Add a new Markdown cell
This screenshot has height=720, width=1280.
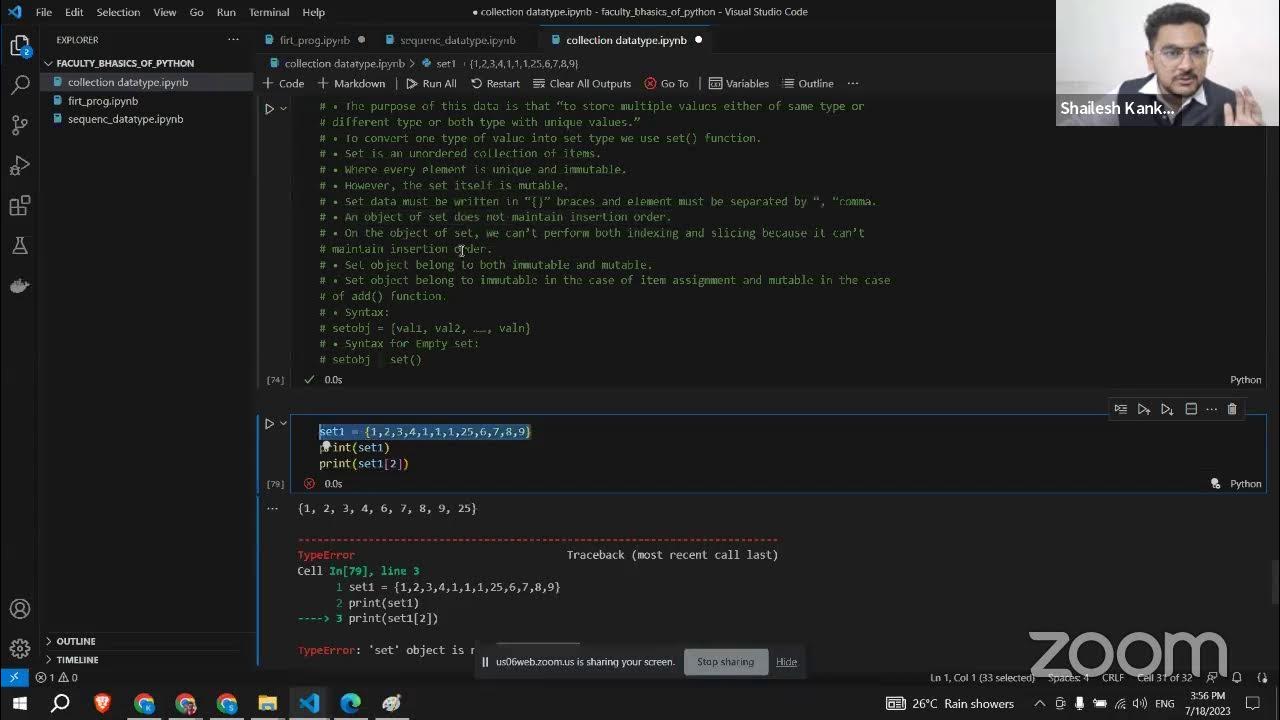point(351,83)
